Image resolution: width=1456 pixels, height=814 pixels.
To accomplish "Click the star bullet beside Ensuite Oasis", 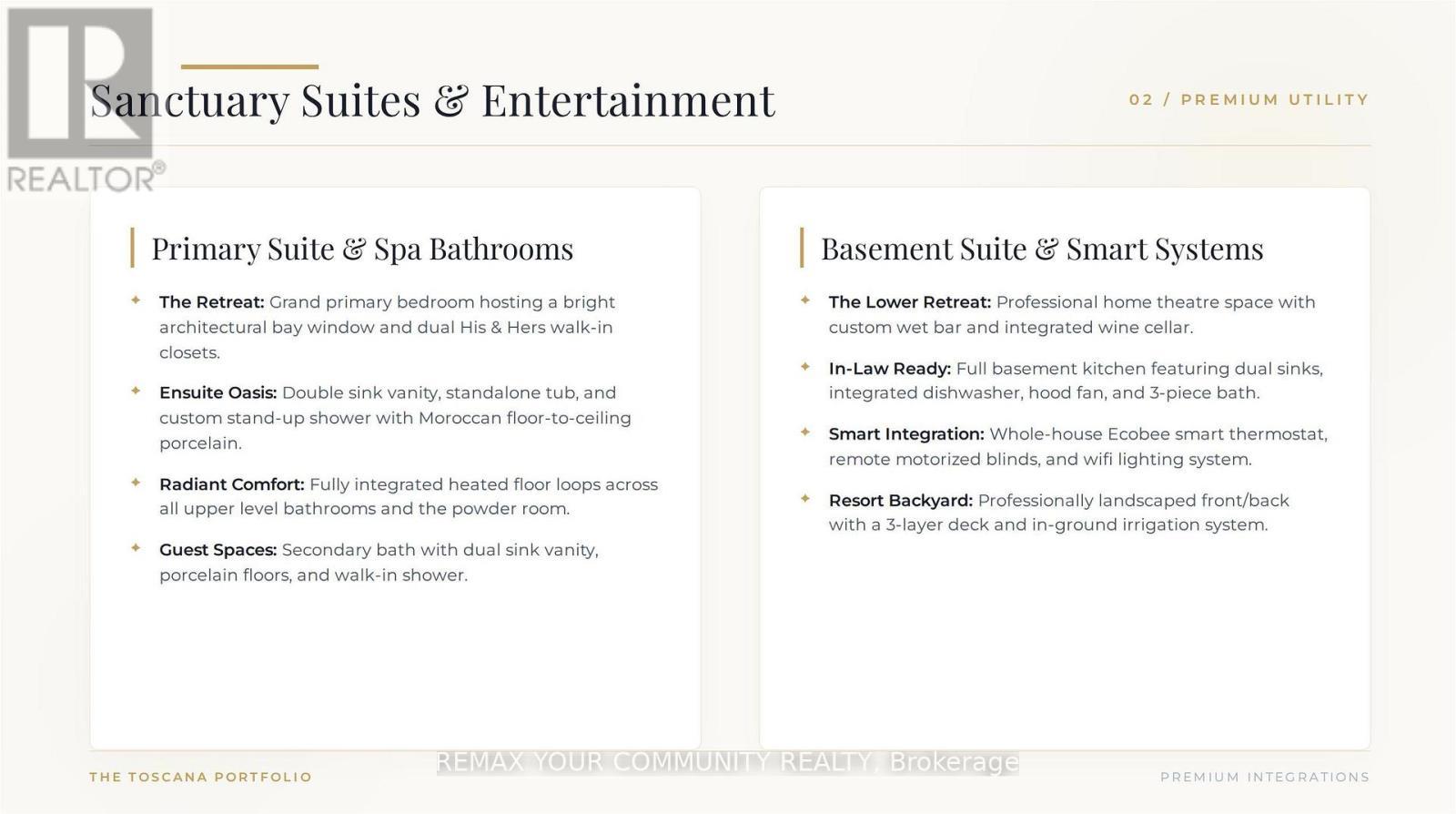I will pos(136,391).
